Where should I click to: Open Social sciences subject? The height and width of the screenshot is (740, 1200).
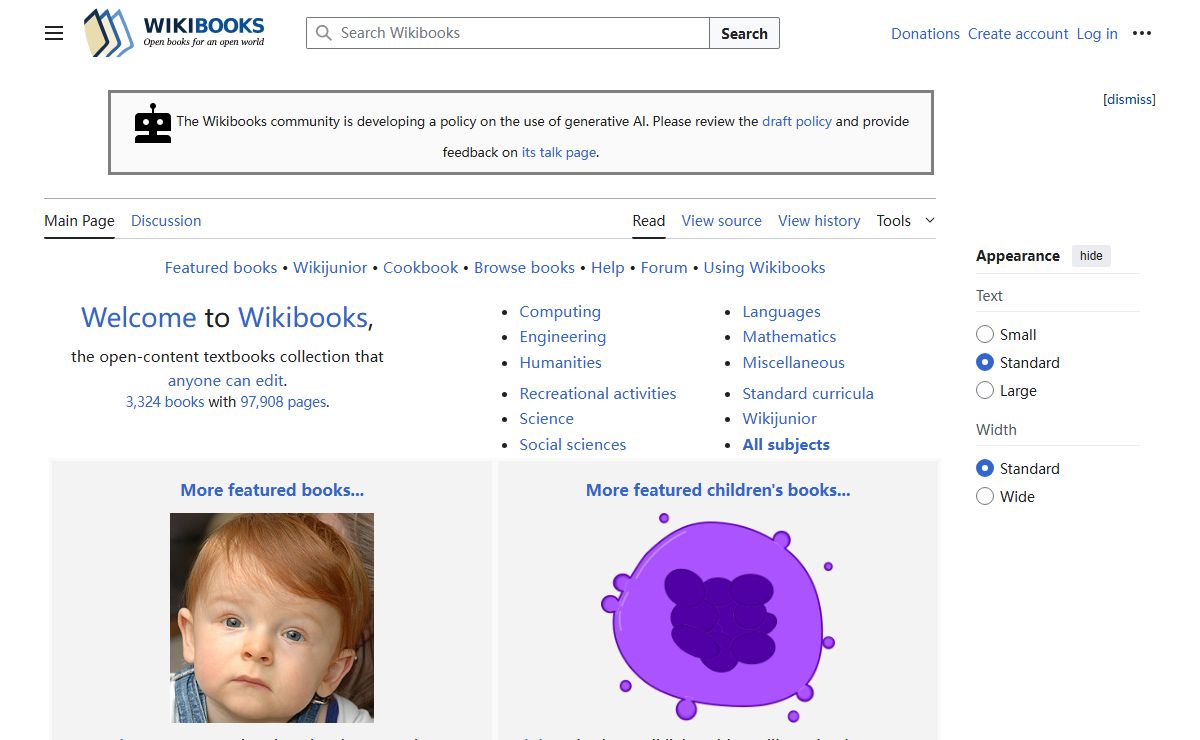click(573, 445)
